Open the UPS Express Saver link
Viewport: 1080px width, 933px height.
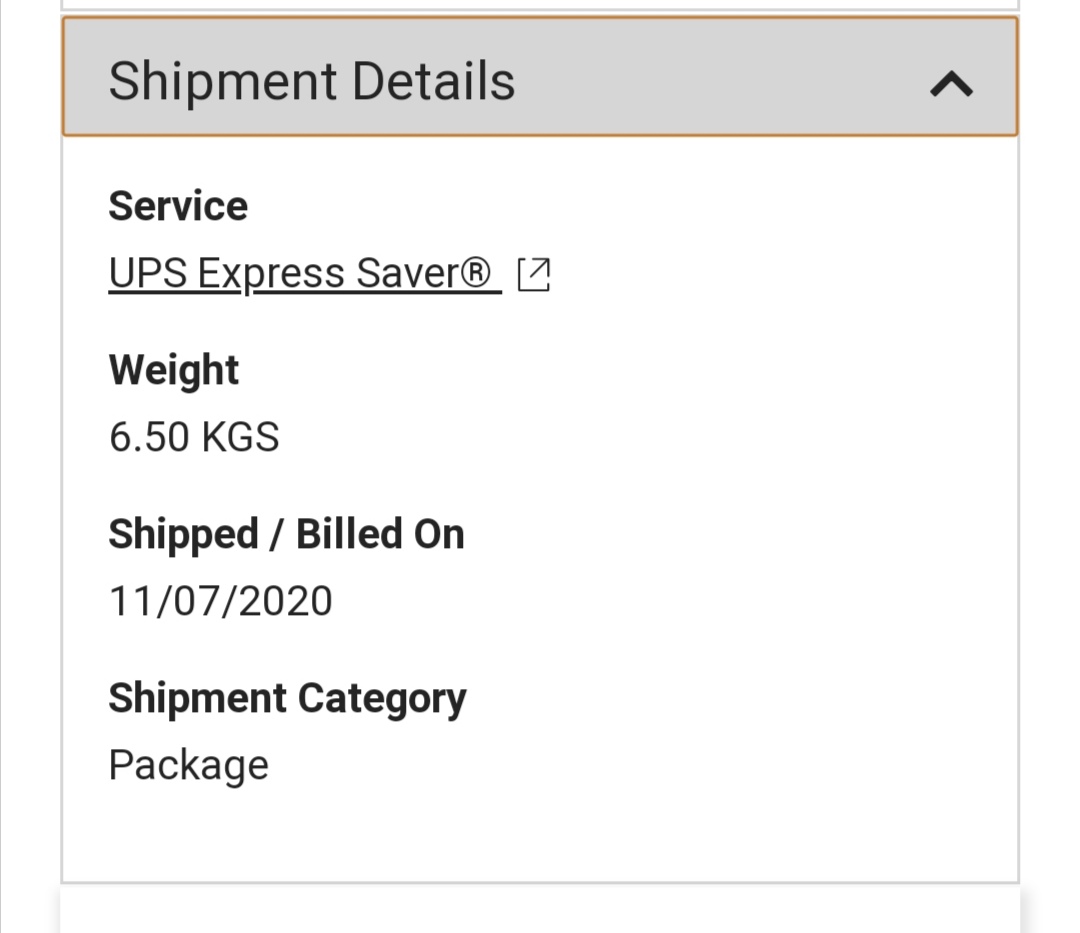click(x=305, y=274)
